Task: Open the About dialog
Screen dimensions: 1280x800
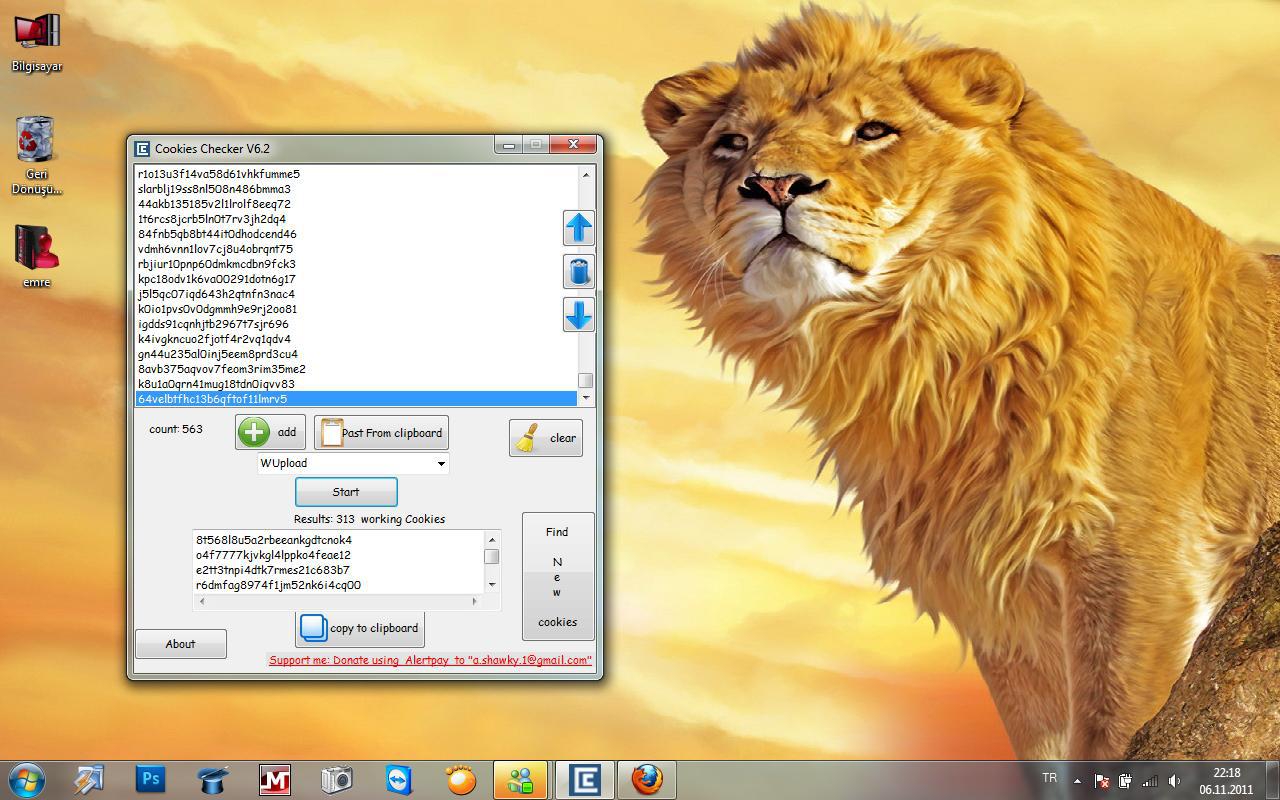Action: tap(181, 644)
